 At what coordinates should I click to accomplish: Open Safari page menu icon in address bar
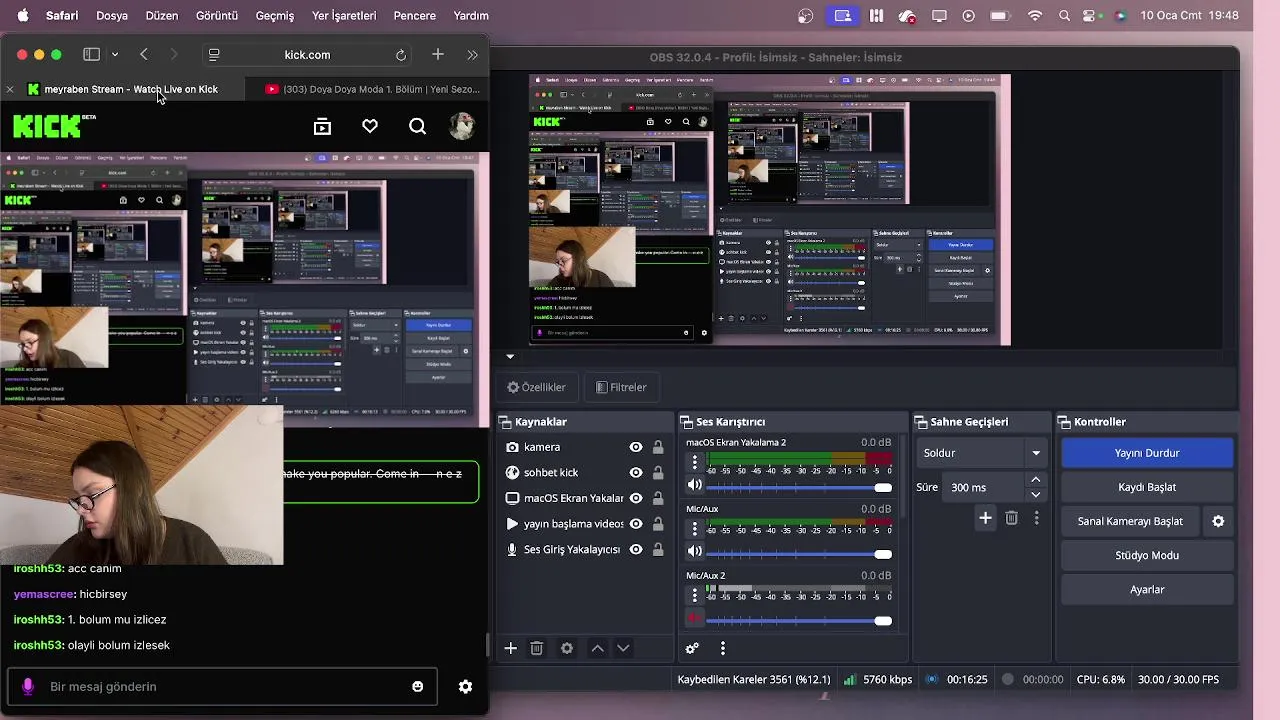pos(214,55)
